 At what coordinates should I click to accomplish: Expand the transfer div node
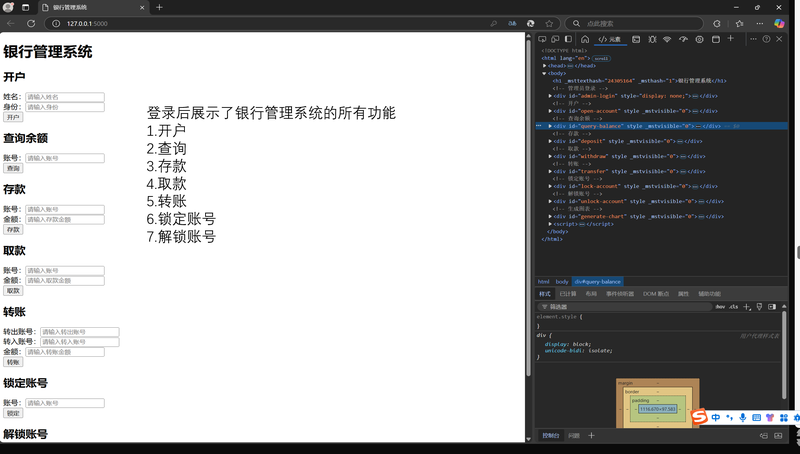click(550, 171)
